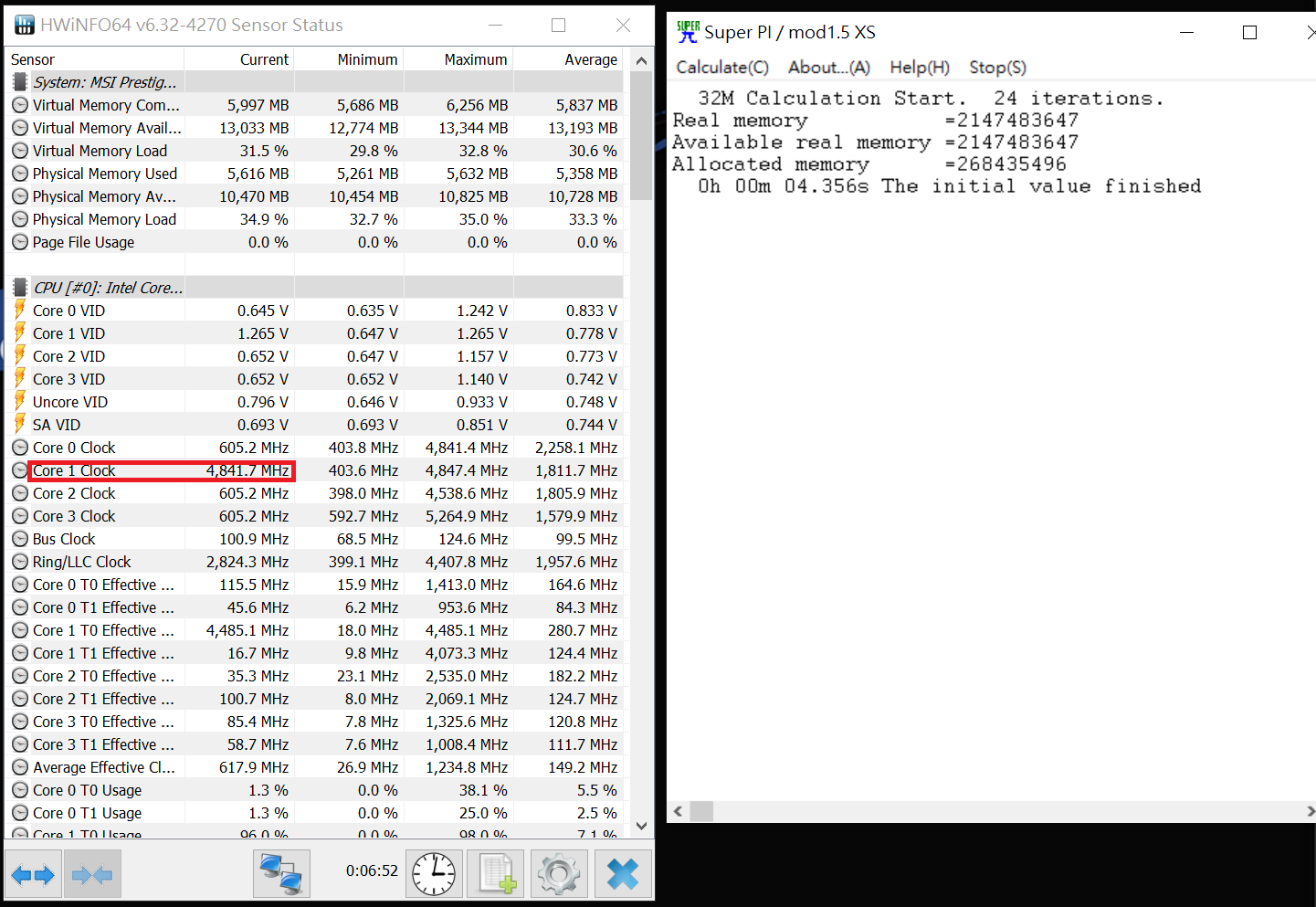Screen dimensions: 1316x907
Task: Click the icon beside Physical Memory Used
Action: coord(20,174)
